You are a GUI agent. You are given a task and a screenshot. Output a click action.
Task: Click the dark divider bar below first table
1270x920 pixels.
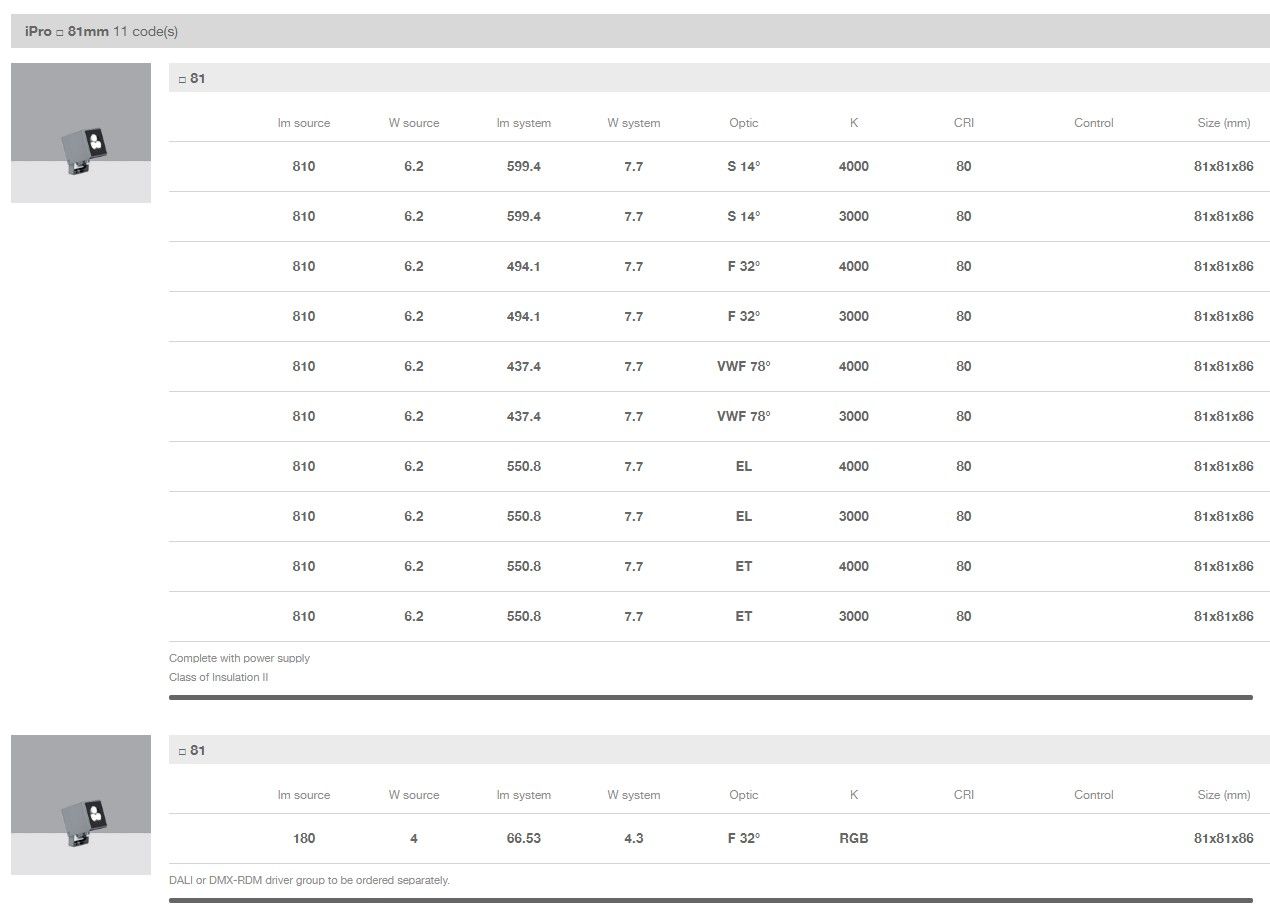tap(710, 697)
